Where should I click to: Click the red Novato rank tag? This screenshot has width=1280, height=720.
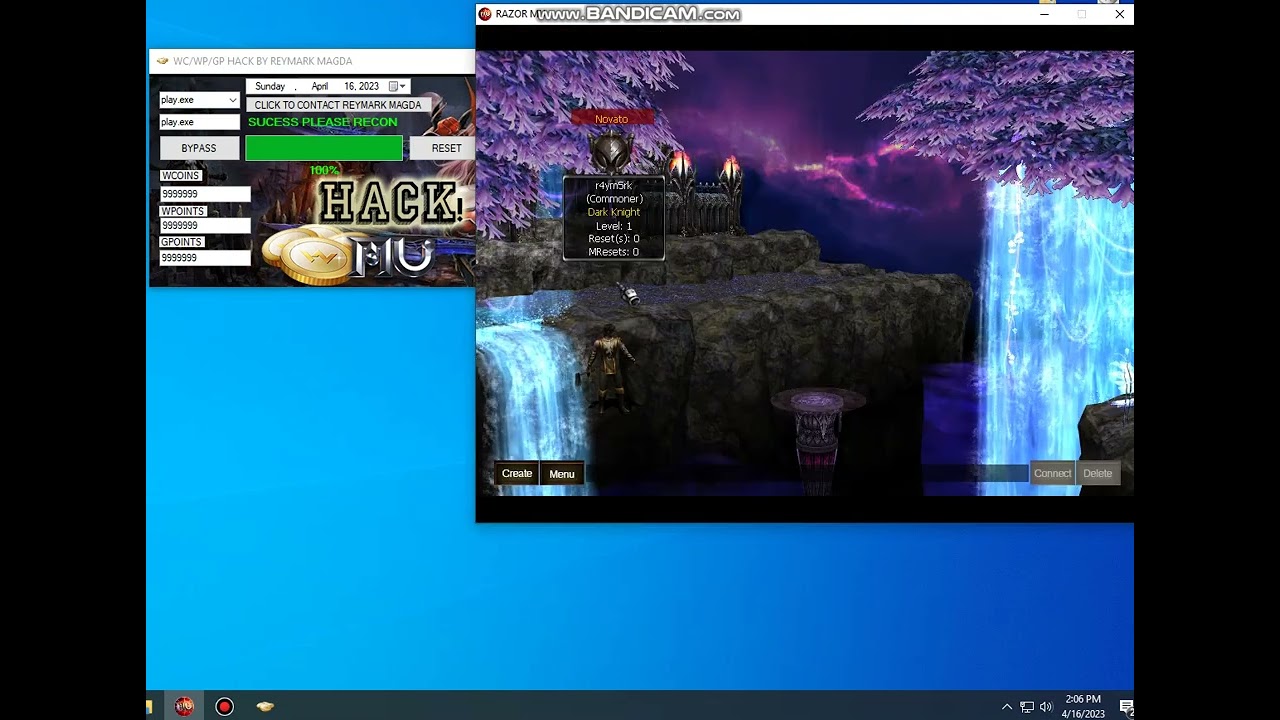(x=611, y=119)
